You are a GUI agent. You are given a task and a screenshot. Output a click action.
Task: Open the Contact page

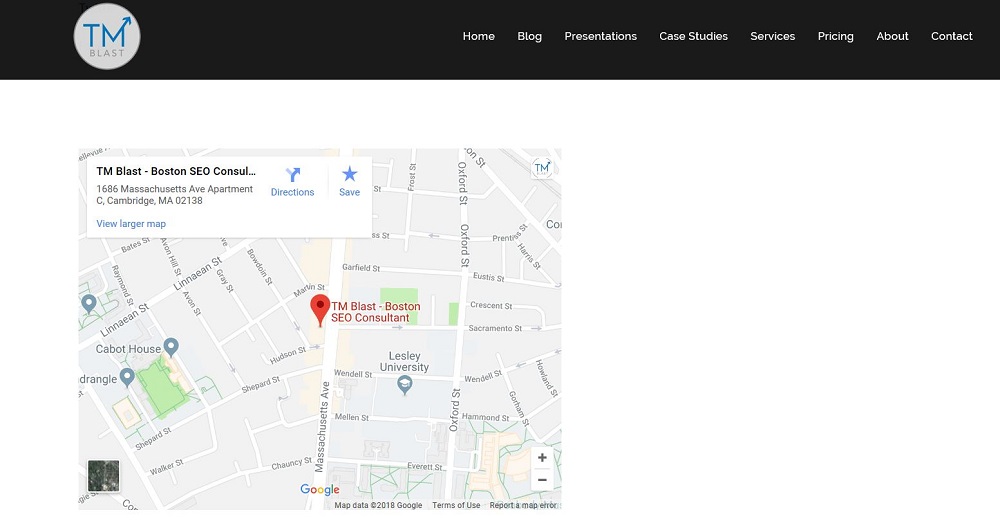(x=952, y=36)
